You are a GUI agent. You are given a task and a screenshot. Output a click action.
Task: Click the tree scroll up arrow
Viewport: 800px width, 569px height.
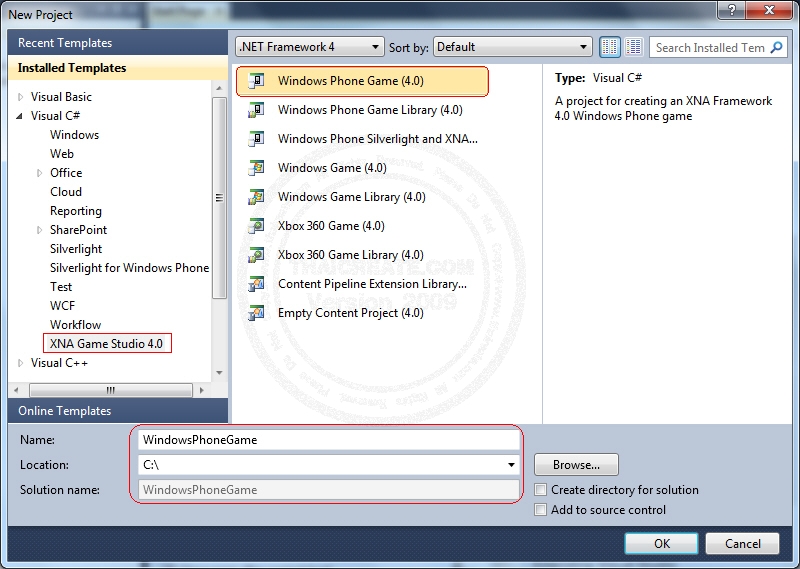219,88
